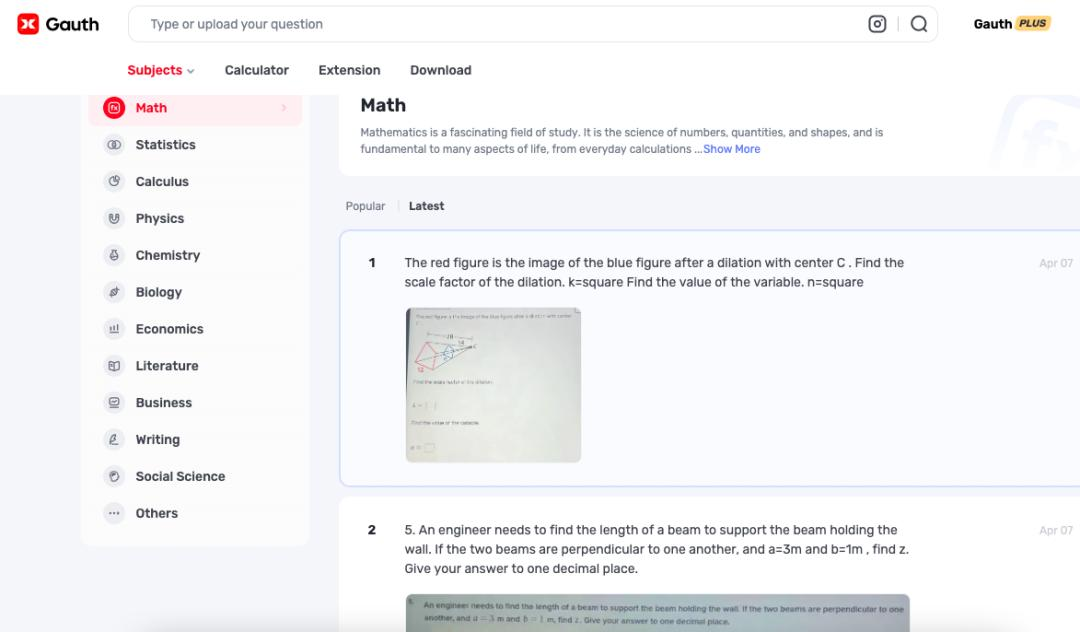Click the Gauth PLUS button
The image size is (1080, 632).
coord(1011,24)
